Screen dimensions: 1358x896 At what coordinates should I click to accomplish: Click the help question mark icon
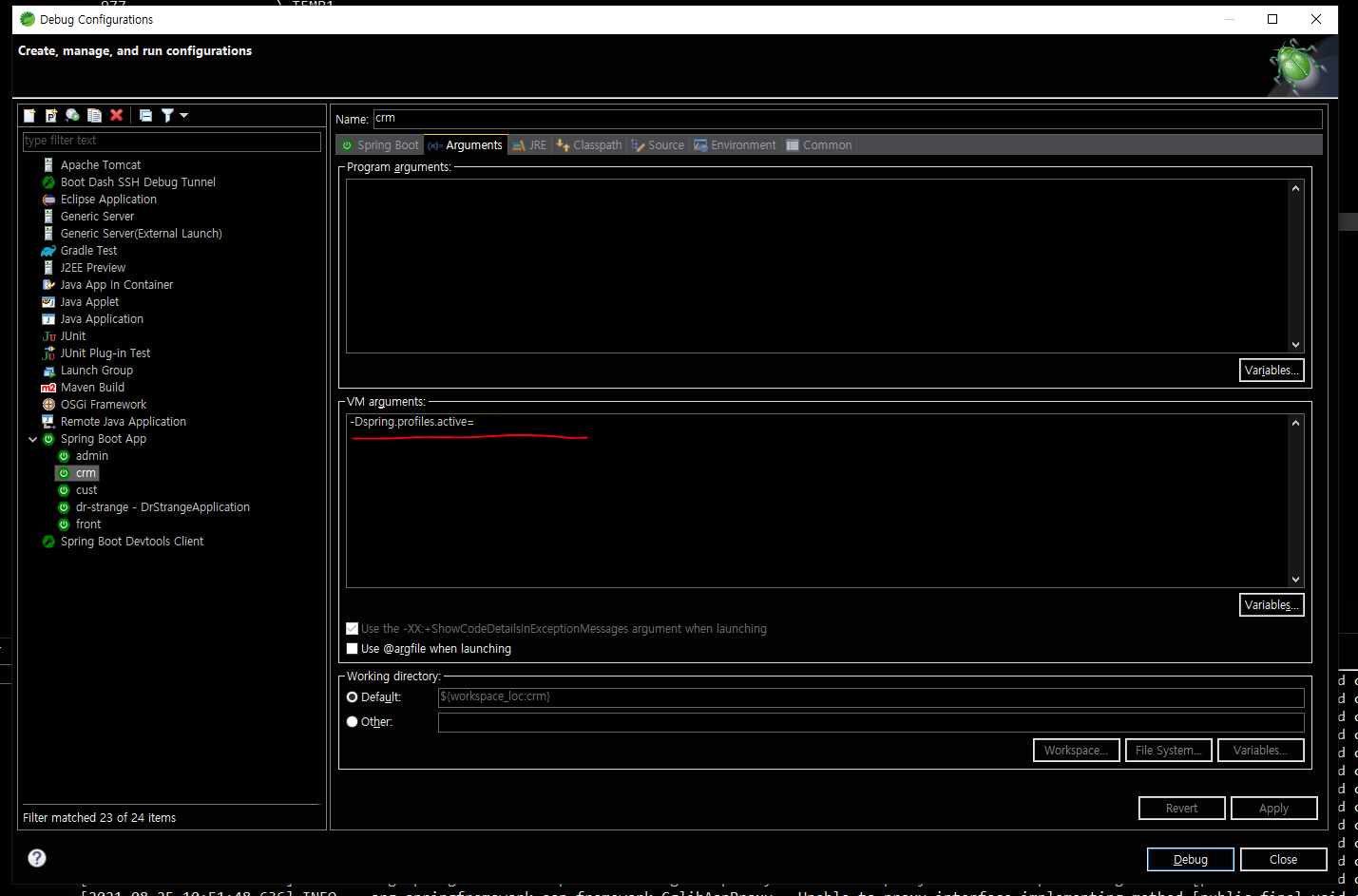37,858
